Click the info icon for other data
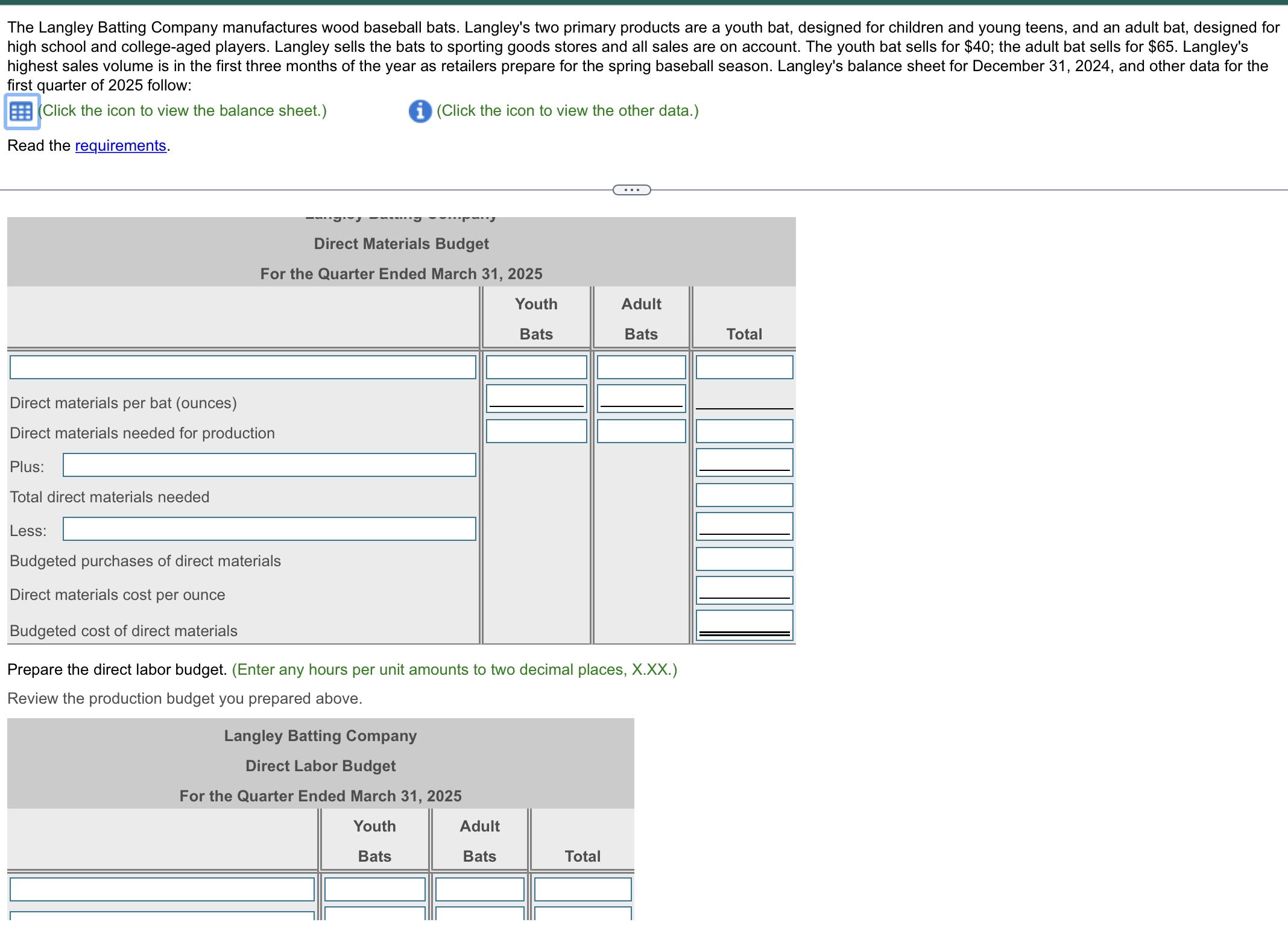Screen dimensions: 1288x928 (418, 111)
